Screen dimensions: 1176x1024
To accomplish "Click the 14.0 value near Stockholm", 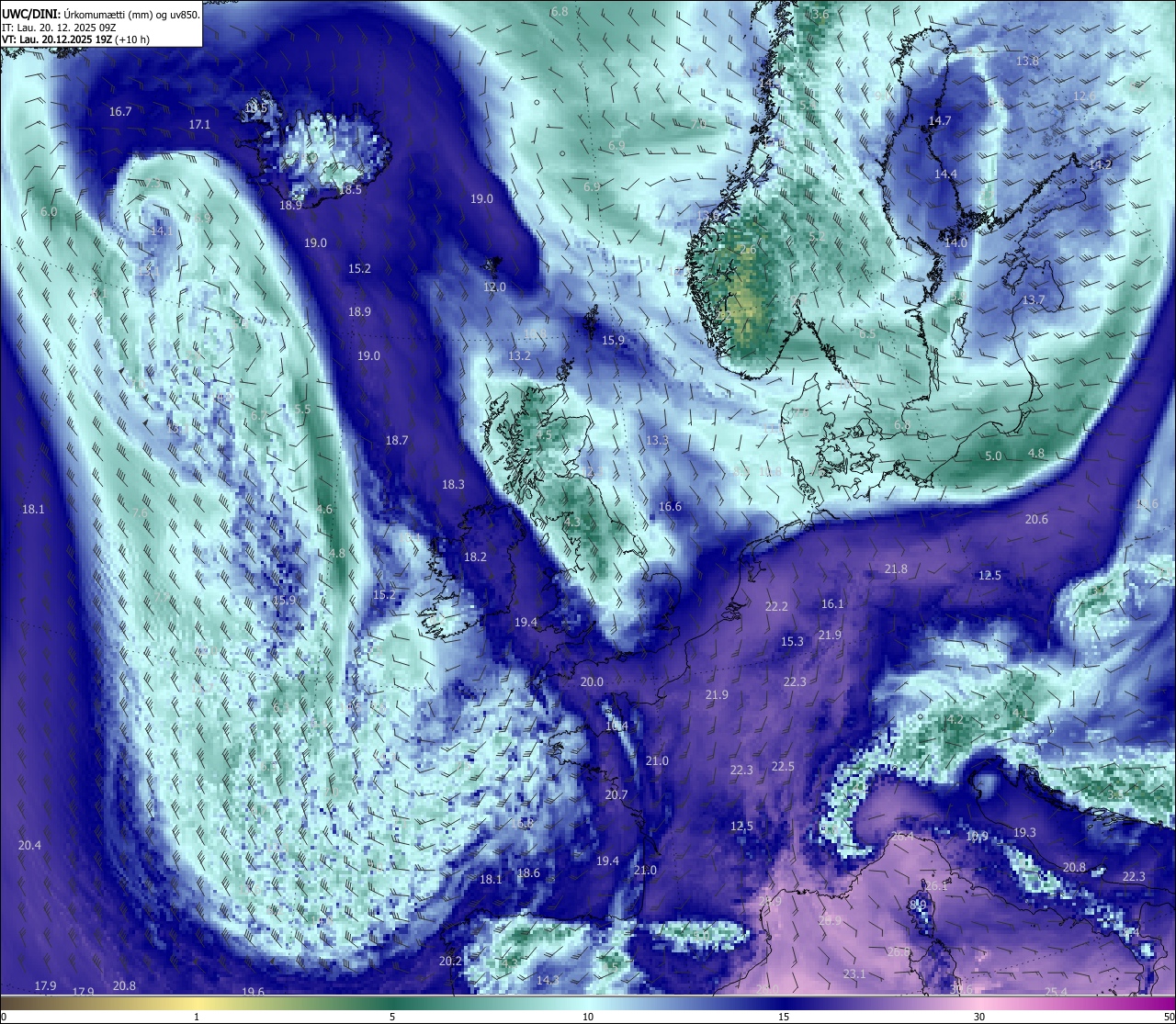I will tap(956, 242).
